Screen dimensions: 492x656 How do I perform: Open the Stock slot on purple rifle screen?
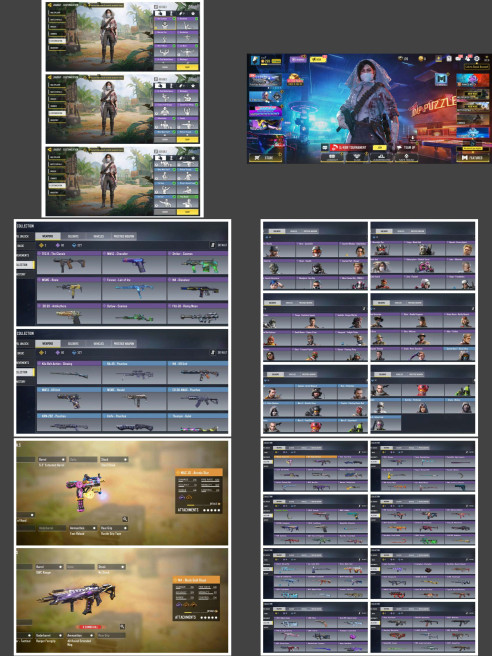pyautogui.click(x=112, y=567)
